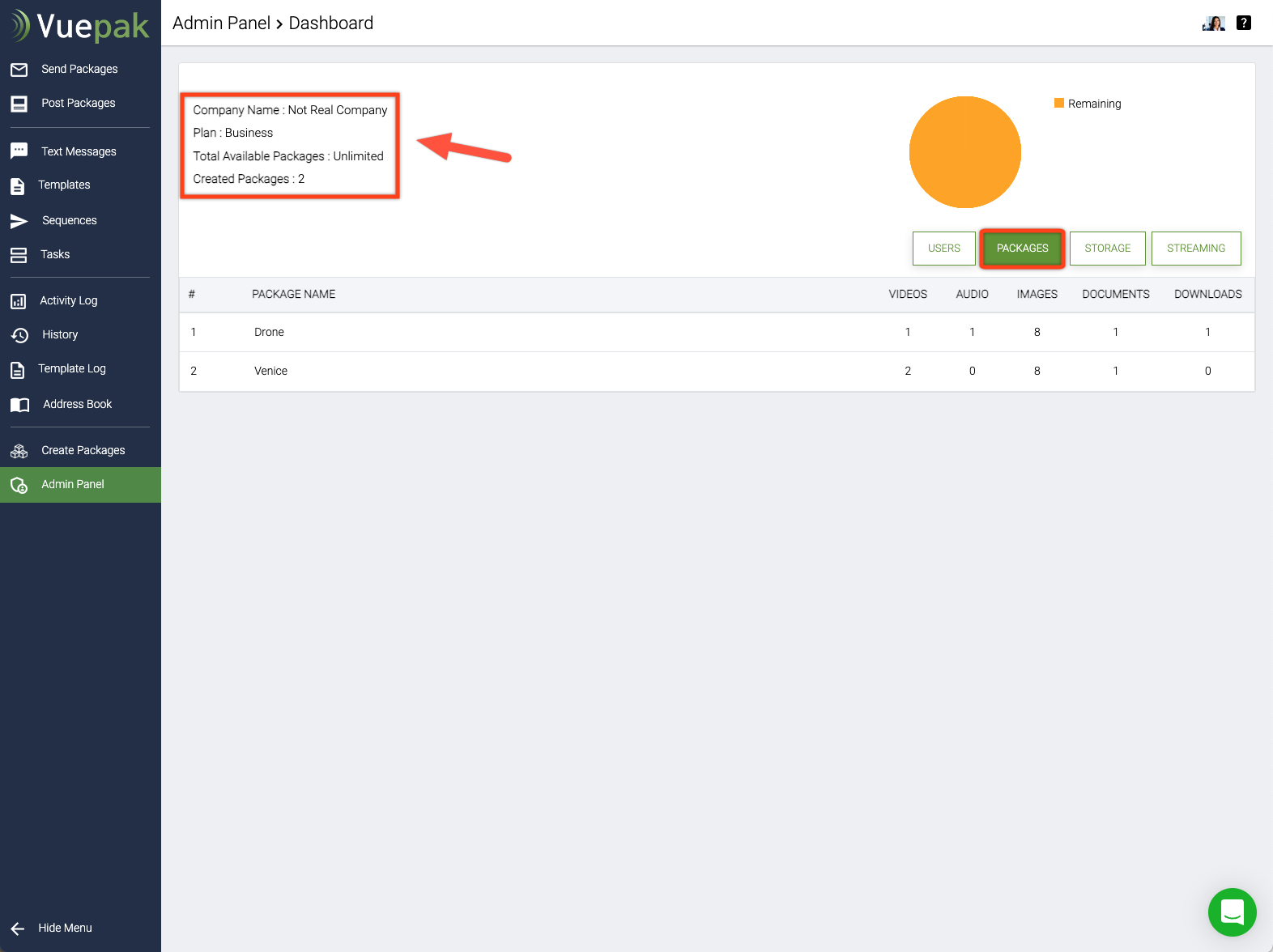Click Plan : Business text

point(233,133)
